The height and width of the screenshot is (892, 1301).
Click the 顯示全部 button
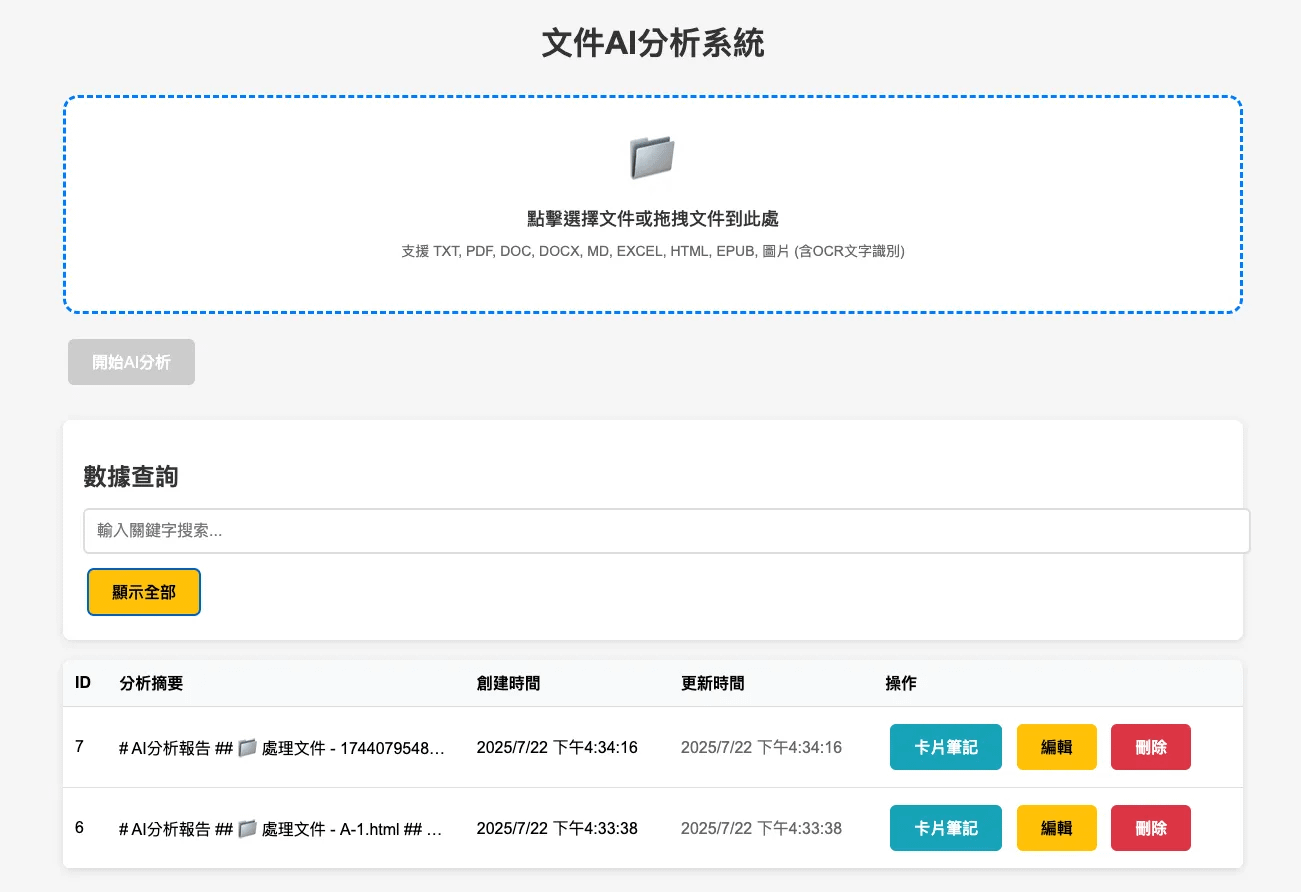coord(144,592)
